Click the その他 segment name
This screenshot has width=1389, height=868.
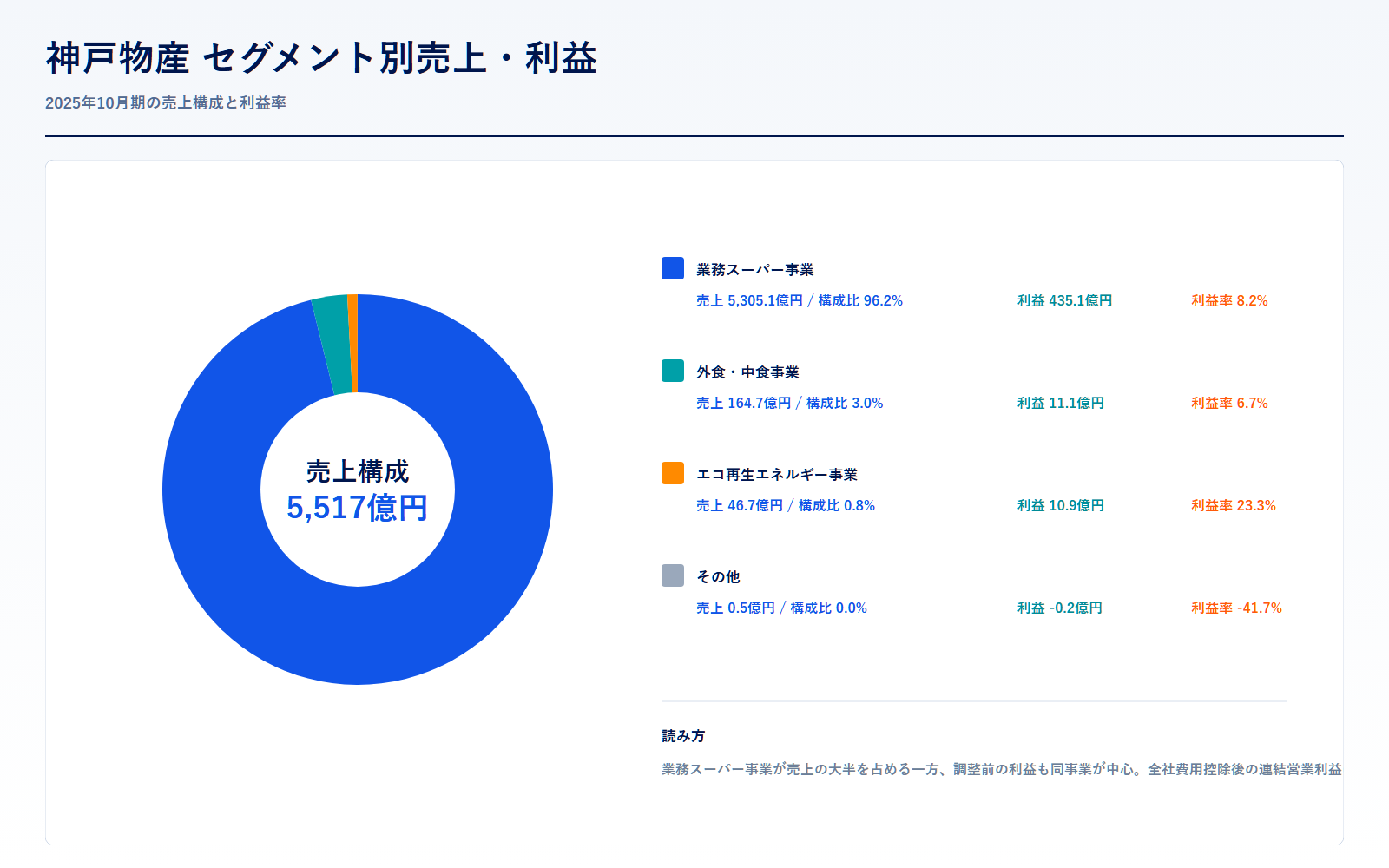718,577
